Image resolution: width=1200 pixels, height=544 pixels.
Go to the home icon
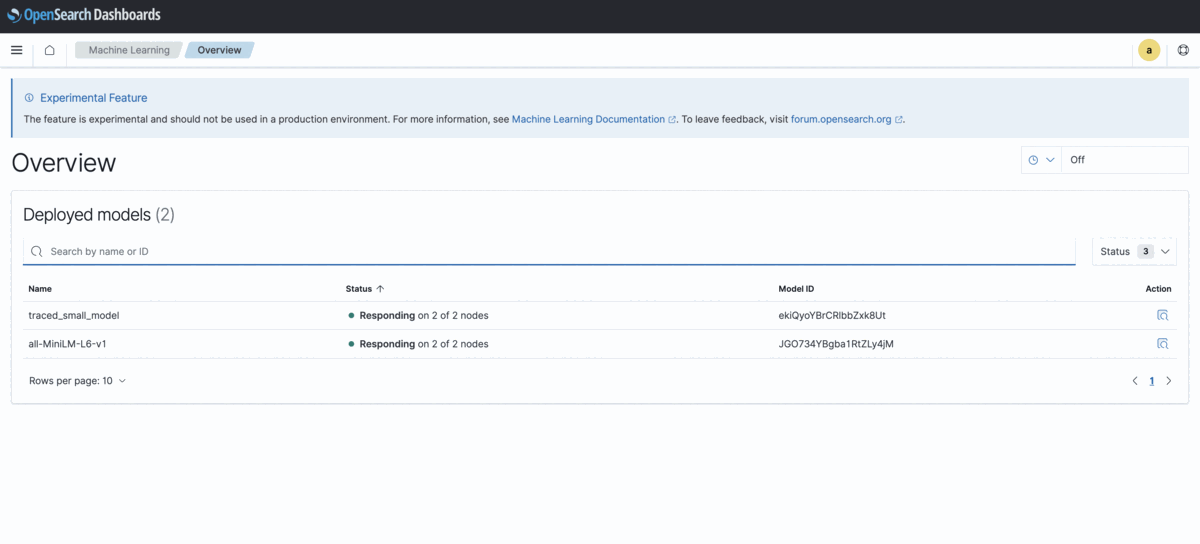[50, 50]
